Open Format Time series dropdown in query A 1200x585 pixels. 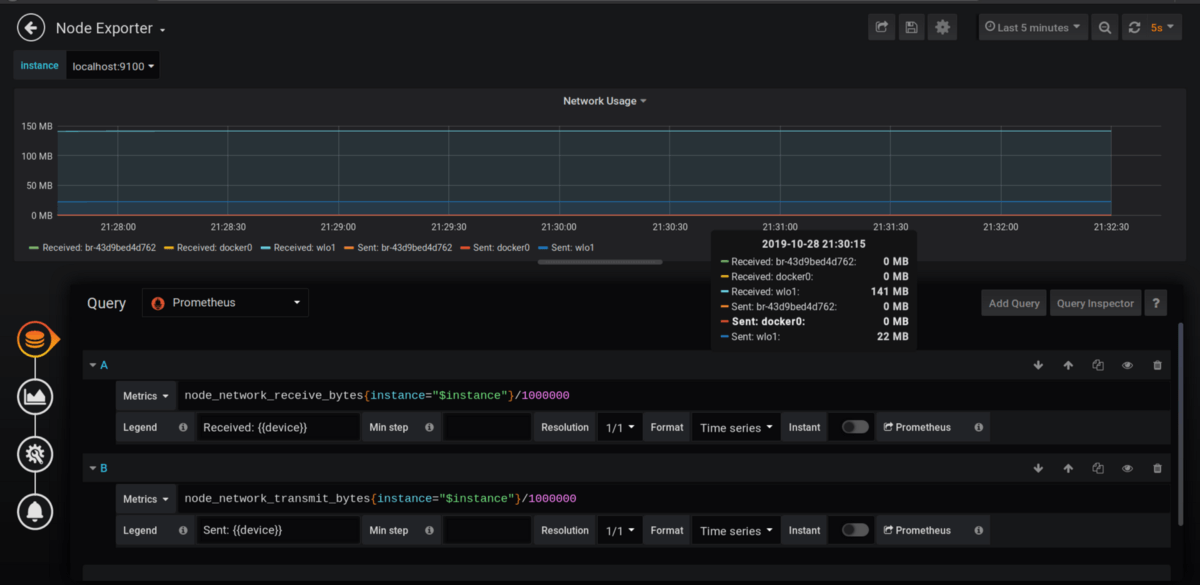click(x=737, y=427)
